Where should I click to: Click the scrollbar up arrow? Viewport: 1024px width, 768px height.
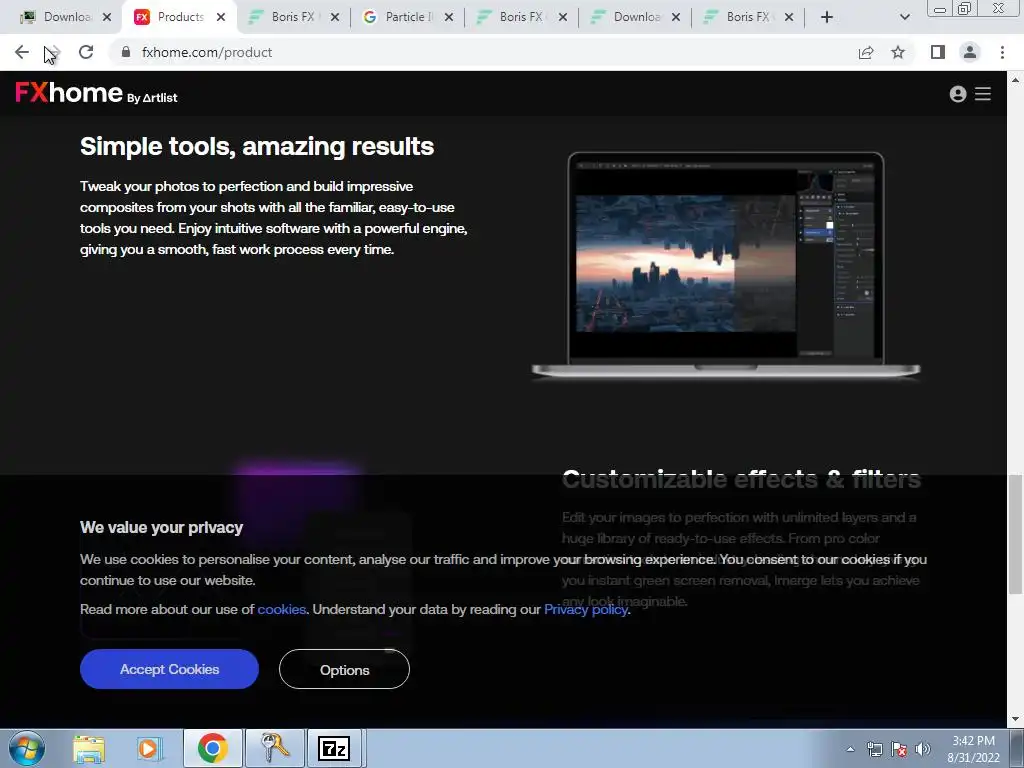pyautogui.click(x=1015, y=80)
